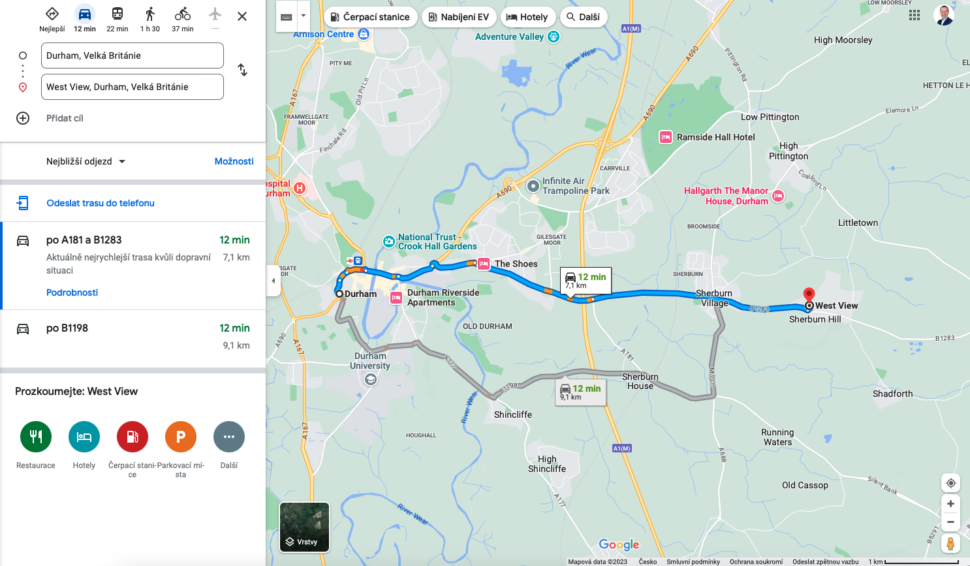Open Podrobnosti route details link
The width and height of the screenshot is (970, 566).
coord(72,293)
